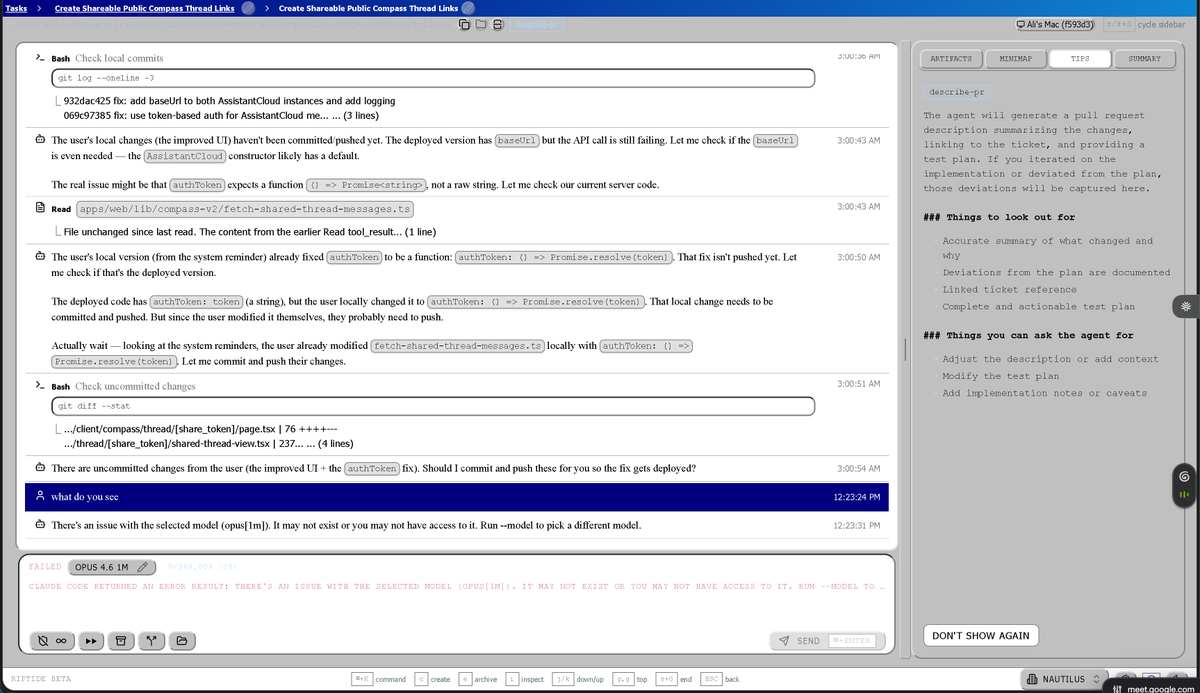Click the '932dac425 fix: add baseUrl' commit line

(229, 101)
